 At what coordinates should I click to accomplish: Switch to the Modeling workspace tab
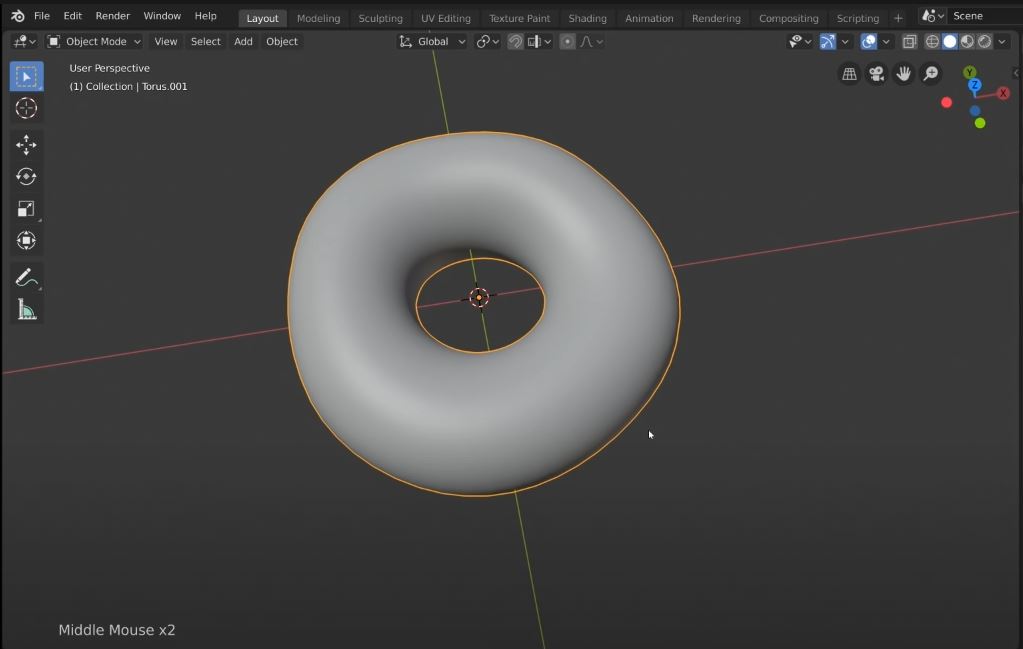(x=318, y=18)
